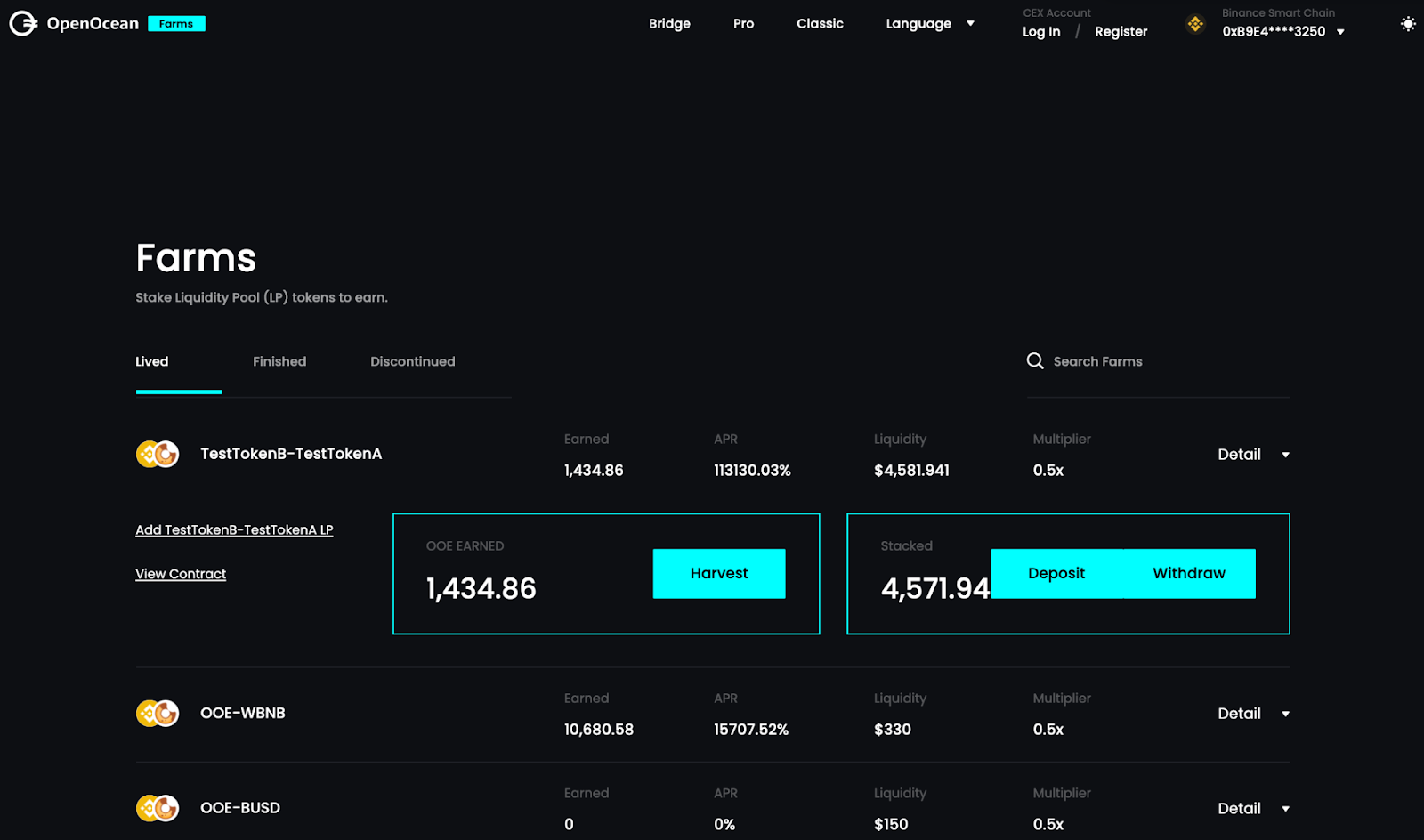
Task: Click the Liquidity value $330
Action: click(893, 729)
